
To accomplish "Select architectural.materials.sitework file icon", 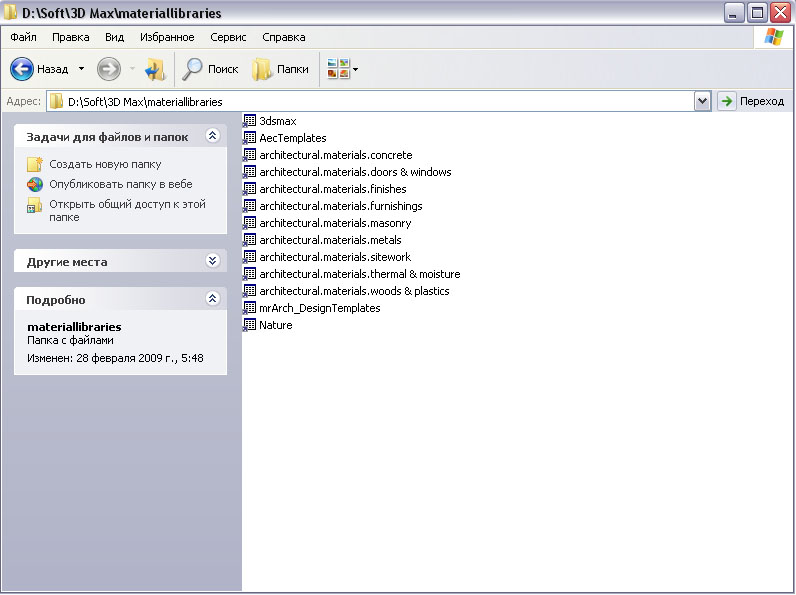I will (x=249, y=257).
